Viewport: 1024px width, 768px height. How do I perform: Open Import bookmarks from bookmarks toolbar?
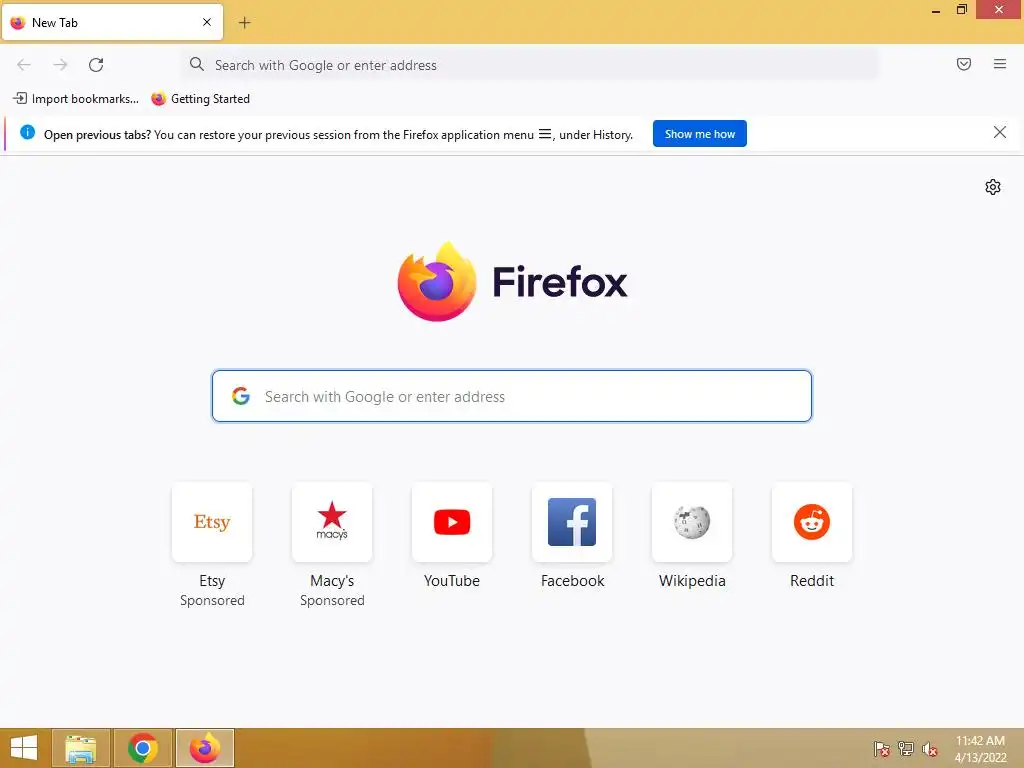tap(76, 99)
